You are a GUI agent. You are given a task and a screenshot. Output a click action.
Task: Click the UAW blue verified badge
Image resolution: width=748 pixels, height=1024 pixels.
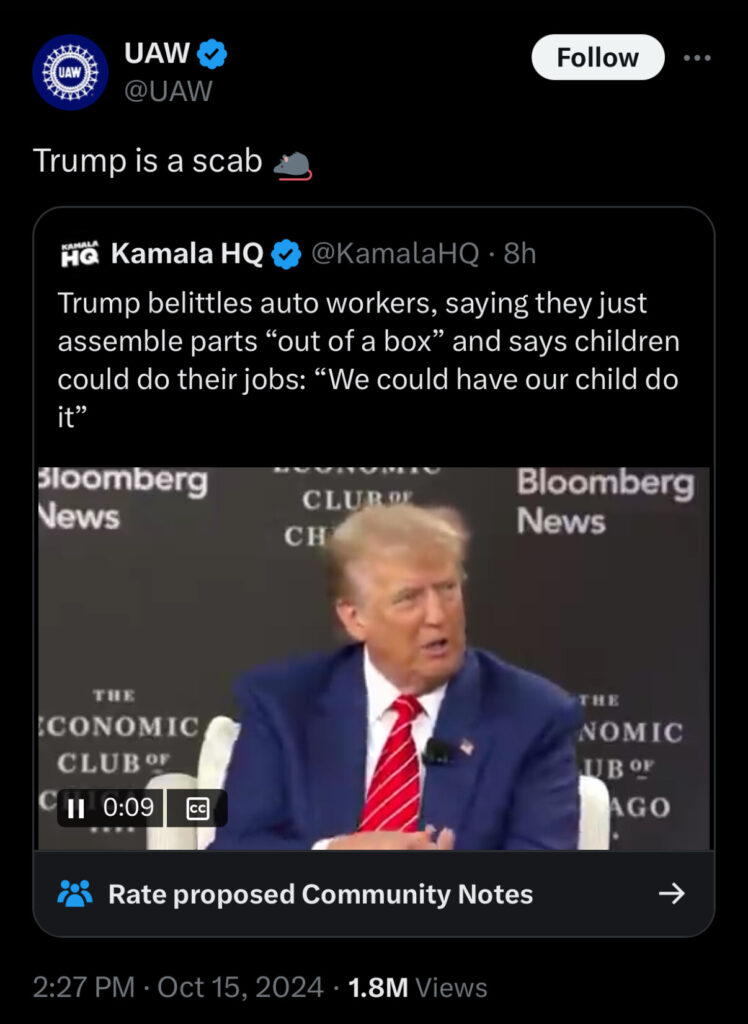pyautogui.click(x=212, y=55)
